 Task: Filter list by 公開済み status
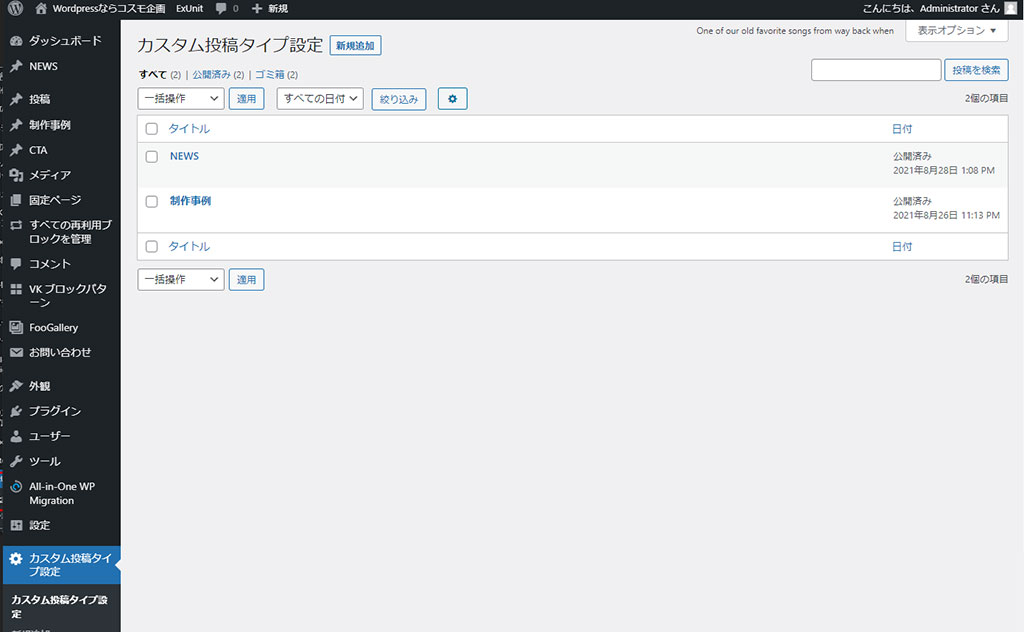click(211, 75)
